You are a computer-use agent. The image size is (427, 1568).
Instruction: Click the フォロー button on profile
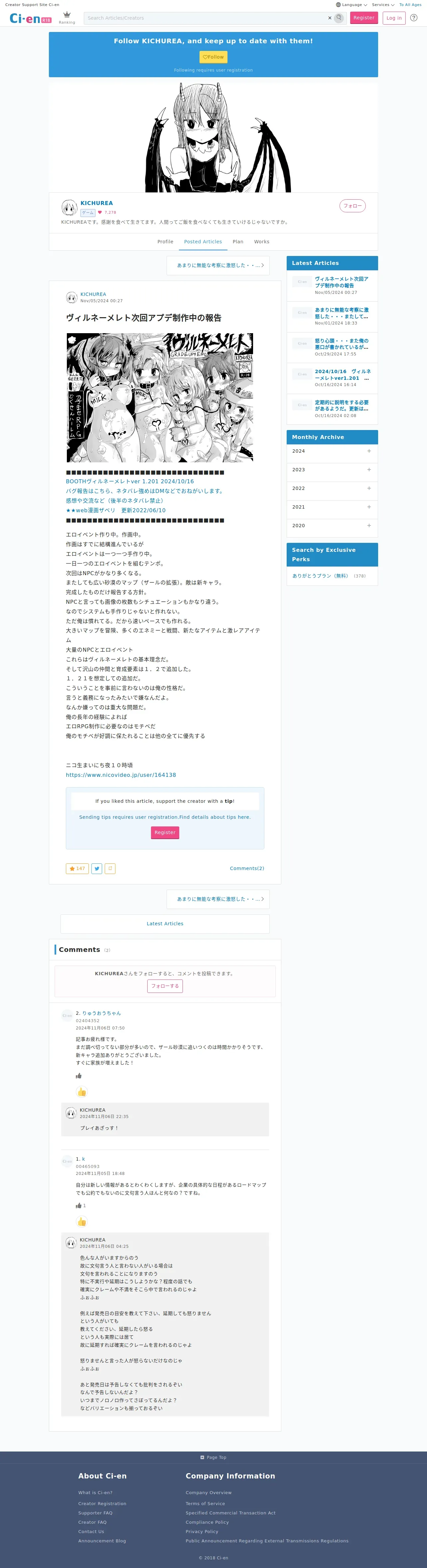(x=353, y=206)
